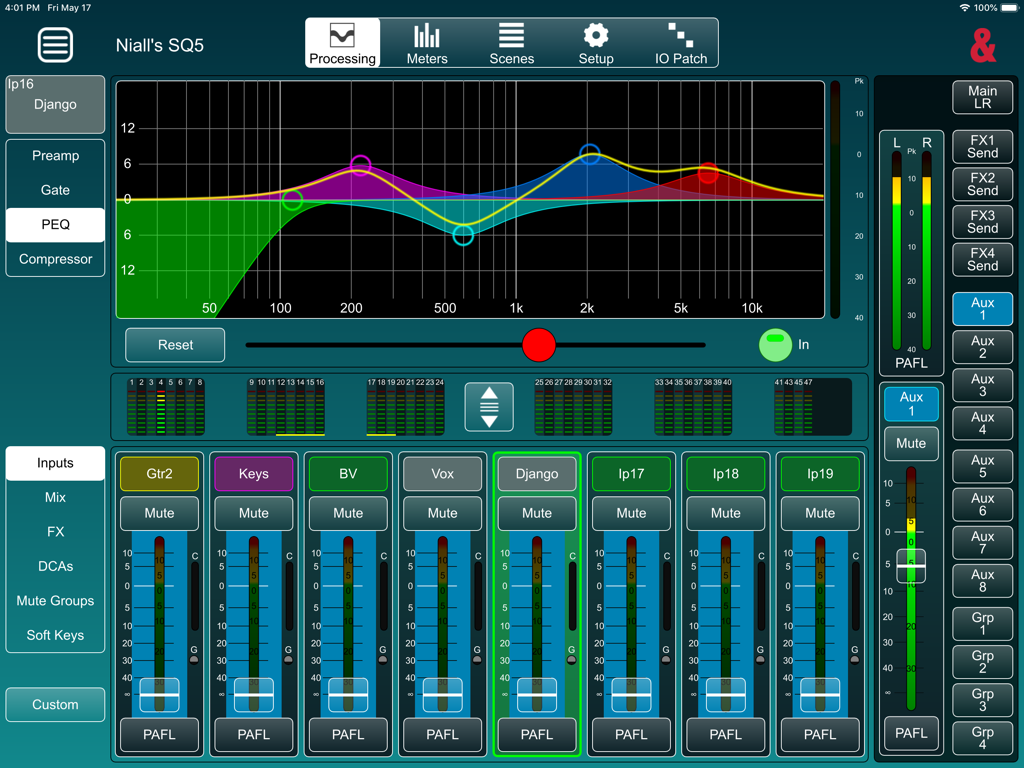
Task: Open the Processing screen icon
Action: click(x=342, y=42)
